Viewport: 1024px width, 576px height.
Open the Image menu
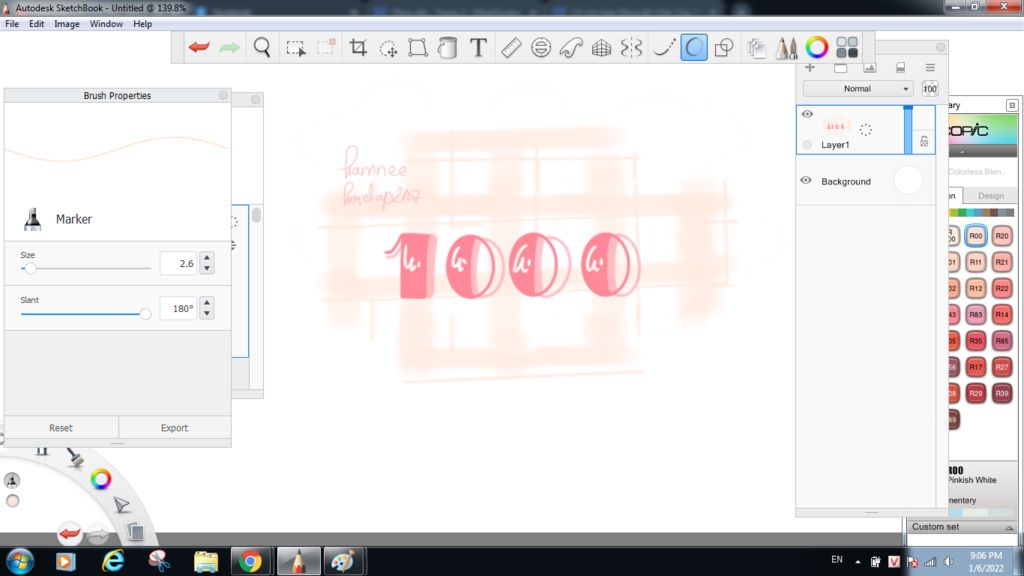[x=67, y=24]
